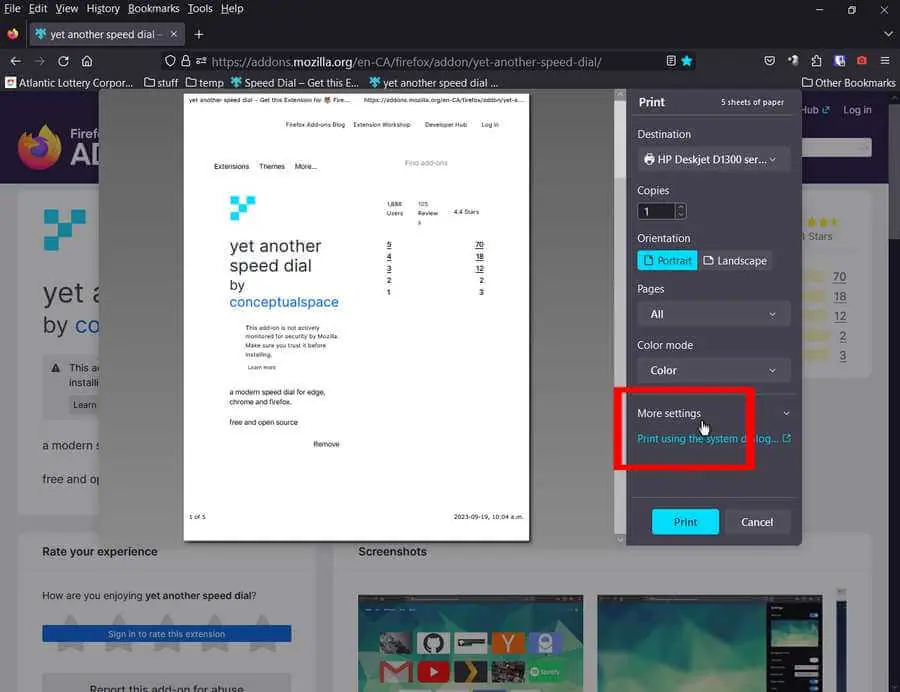
Task: Open the first Screenshots thumbnail
Action: point(471,643)
